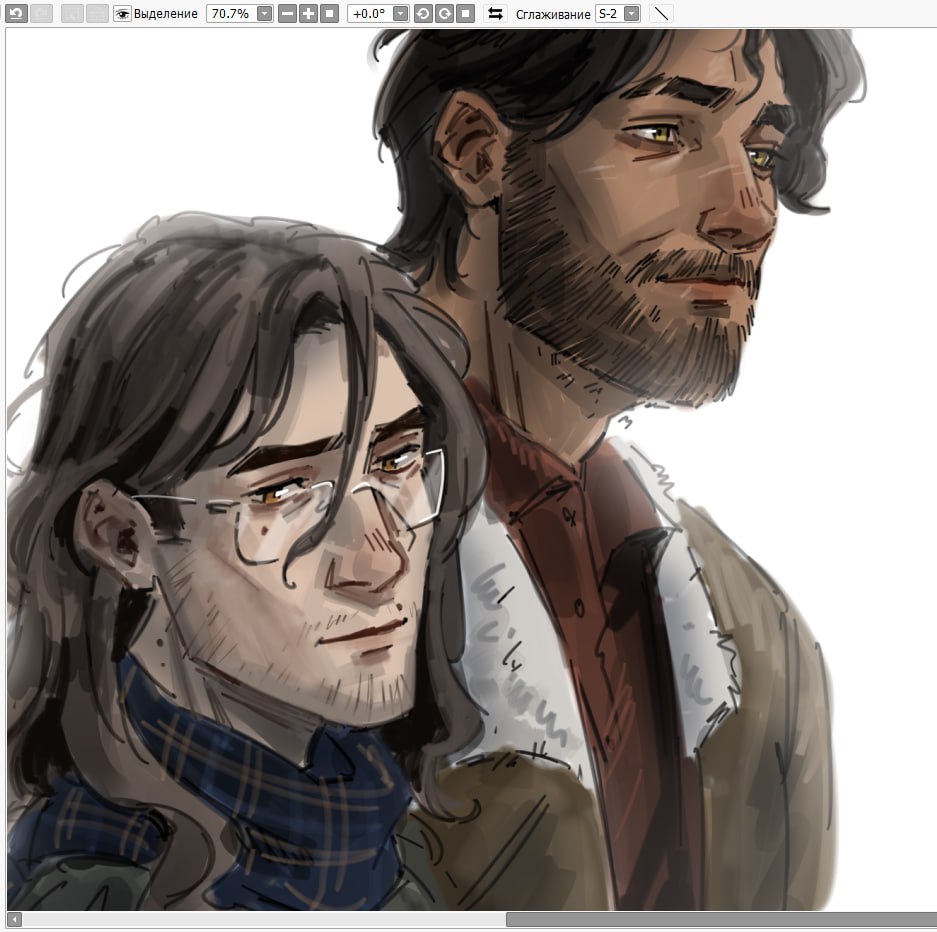This screenshot has height=932, width=937.
Task: Open the rotation angle dropdown
Action: [401, 13]
